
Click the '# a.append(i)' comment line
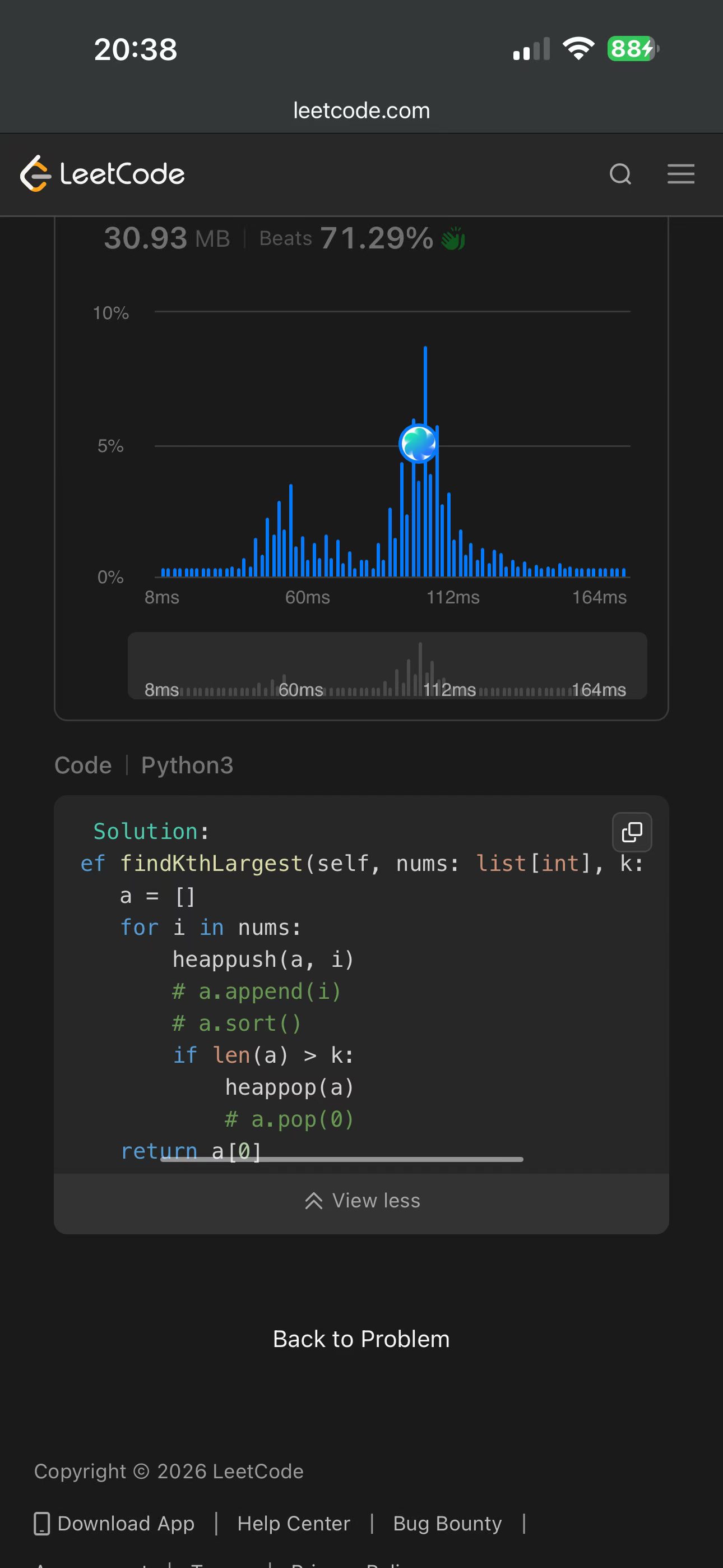[x=256, y=991]
